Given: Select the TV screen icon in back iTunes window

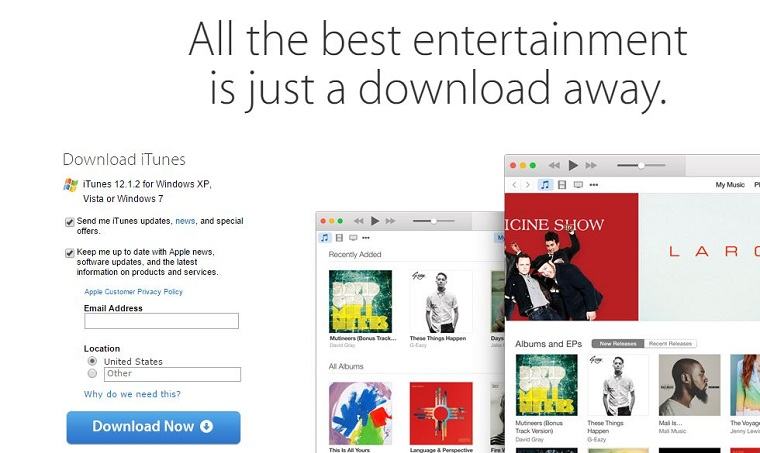Looking at the screenshot, I should point(353,238).
